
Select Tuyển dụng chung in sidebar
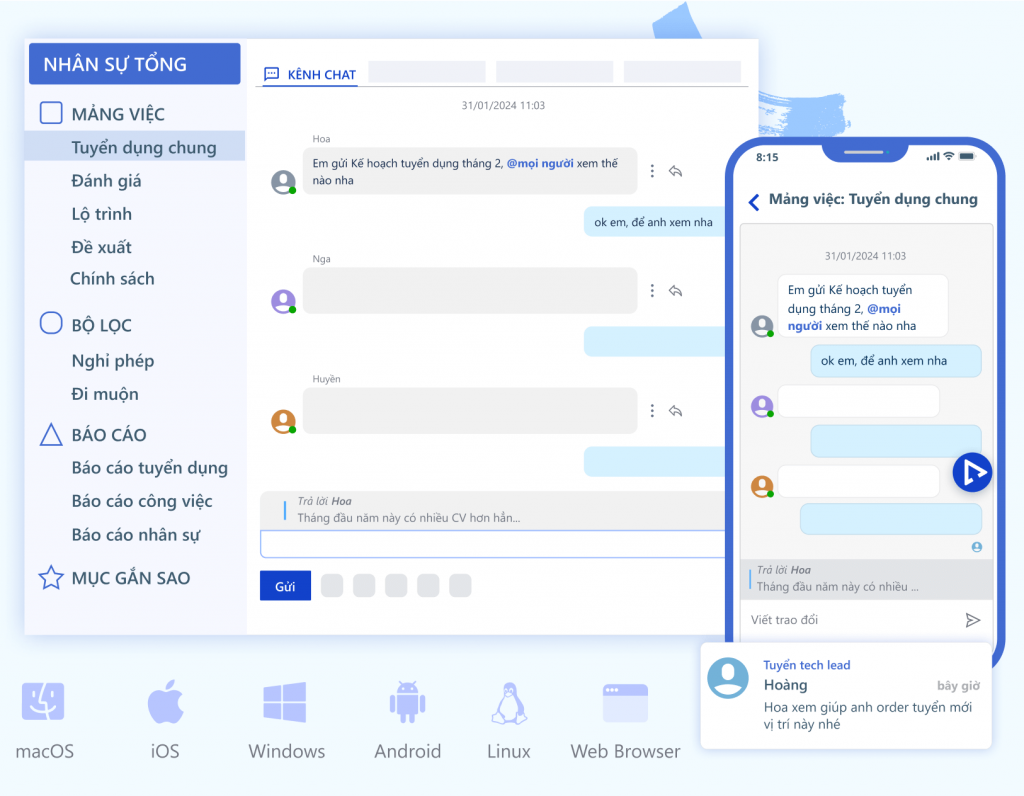143,148
